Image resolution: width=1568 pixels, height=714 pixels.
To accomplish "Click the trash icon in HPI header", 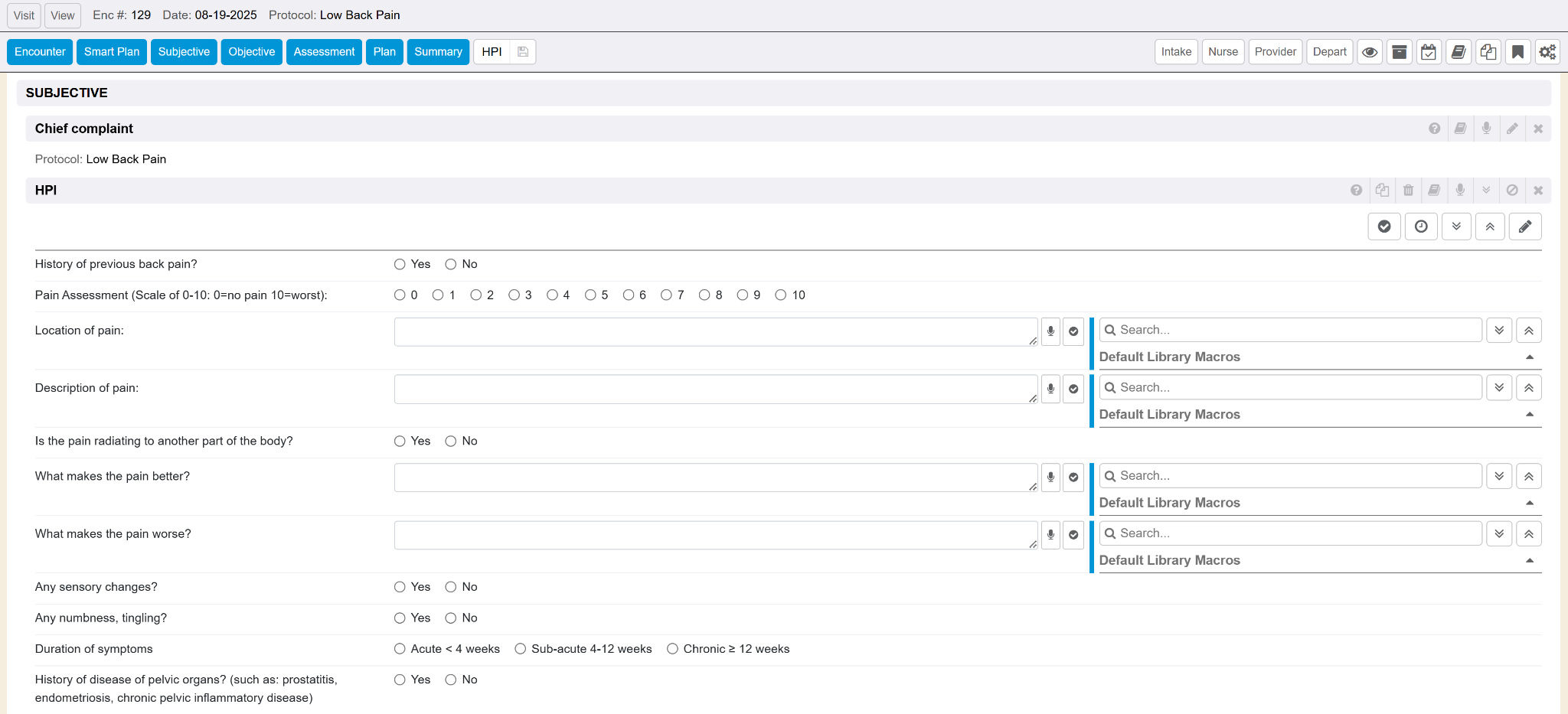I will (1408, 191).
